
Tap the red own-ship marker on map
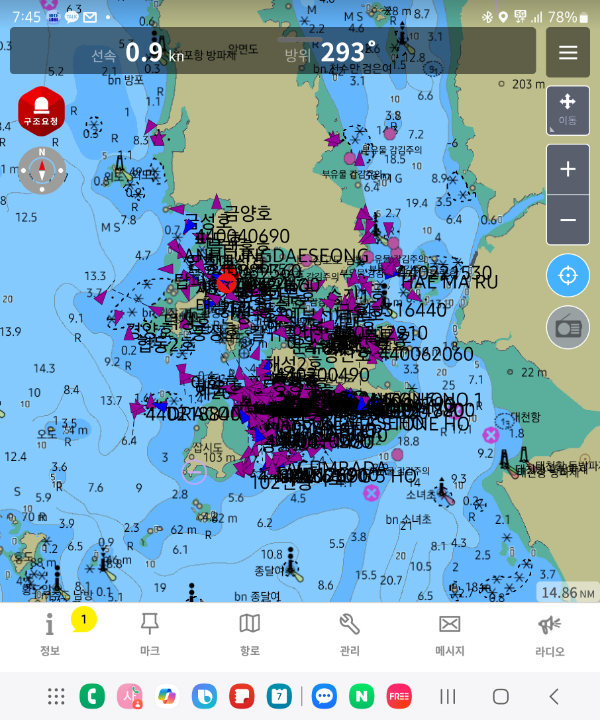227,283
